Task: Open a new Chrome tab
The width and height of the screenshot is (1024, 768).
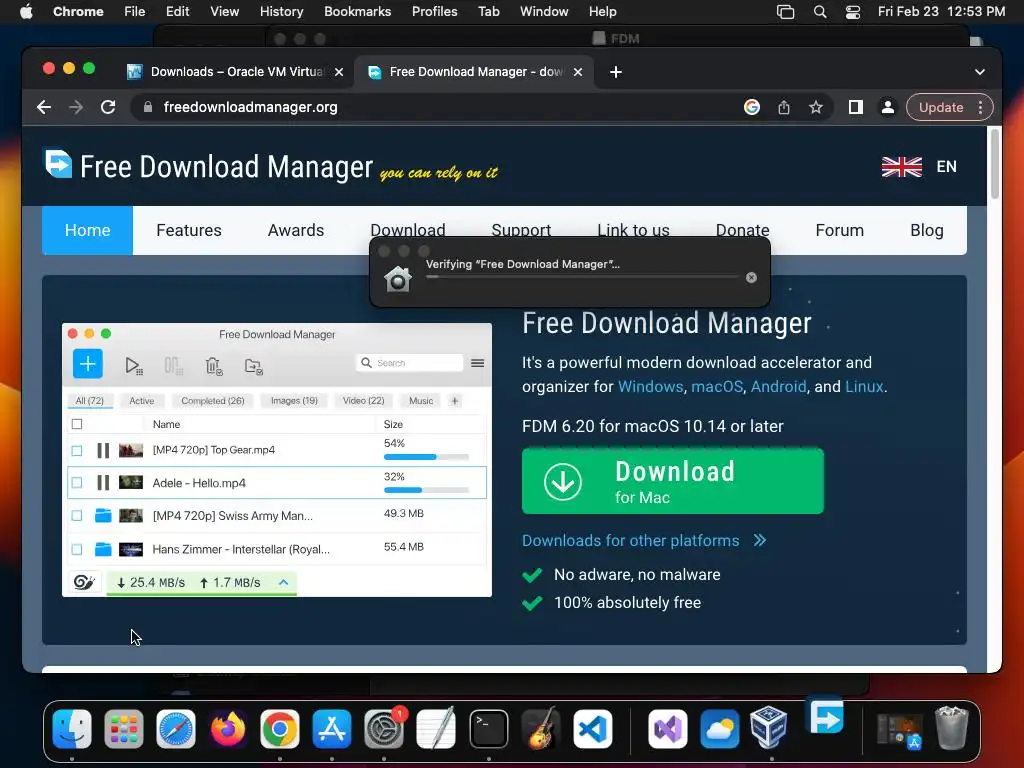Action: click(x=616, y=72)
